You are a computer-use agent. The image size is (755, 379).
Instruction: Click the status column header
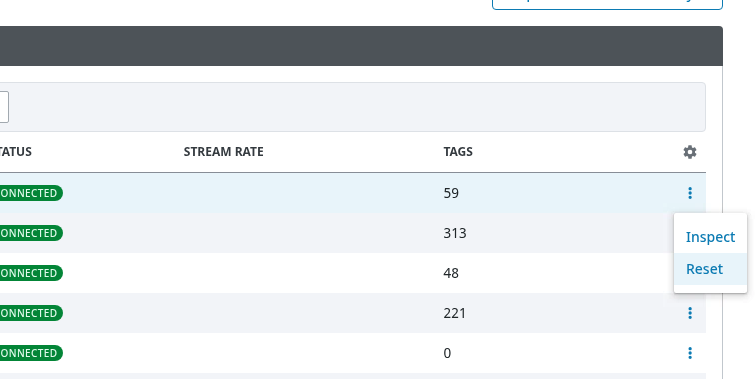tap(15, 152)
